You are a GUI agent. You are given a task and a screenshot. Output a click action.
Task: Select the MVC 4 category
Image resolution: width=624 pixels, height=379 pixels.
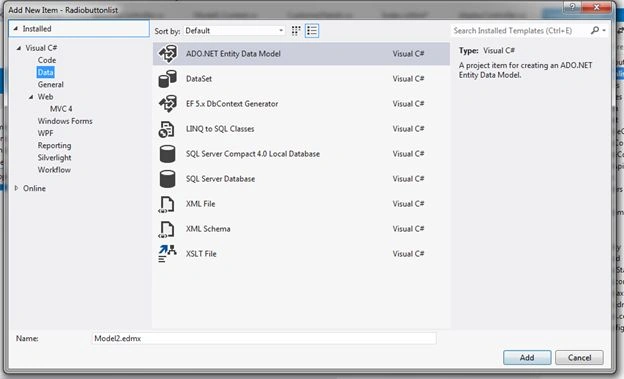[61, 109]
